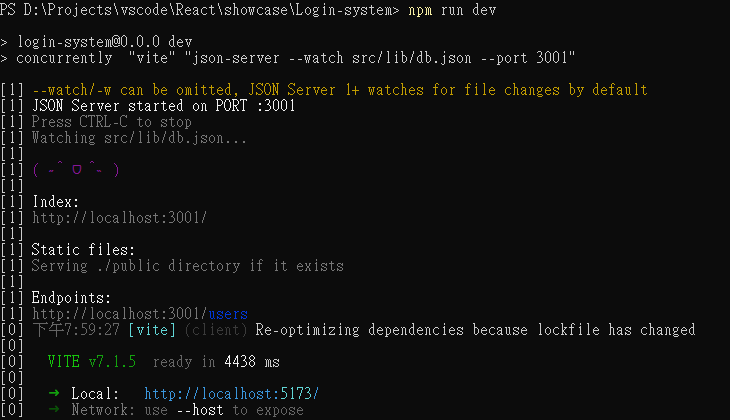This screenshot has height=420, width=730.
Task: Click the yellow npm run dev command
Action: (452, 10)
